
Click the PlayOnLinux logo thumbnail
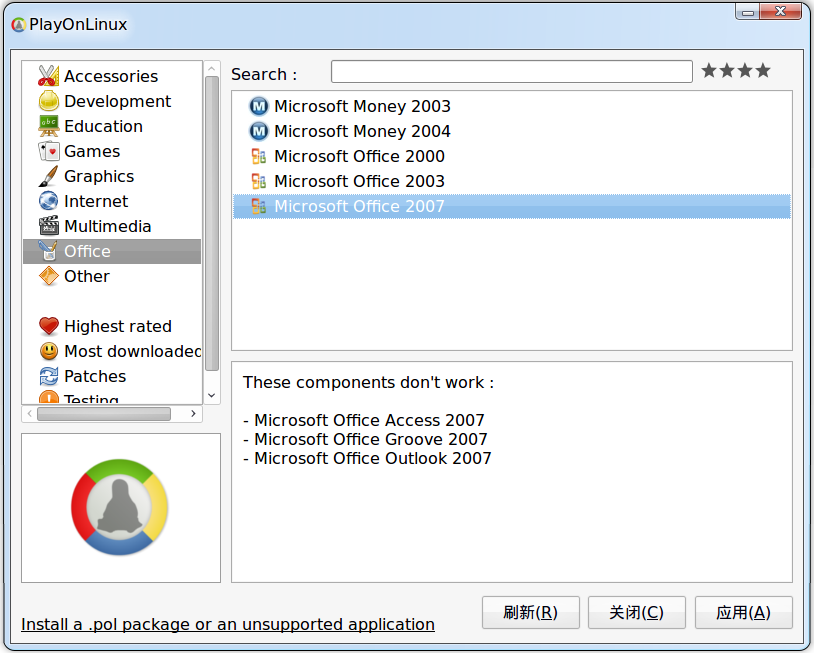pyautogui.click(x=120, y=507)
